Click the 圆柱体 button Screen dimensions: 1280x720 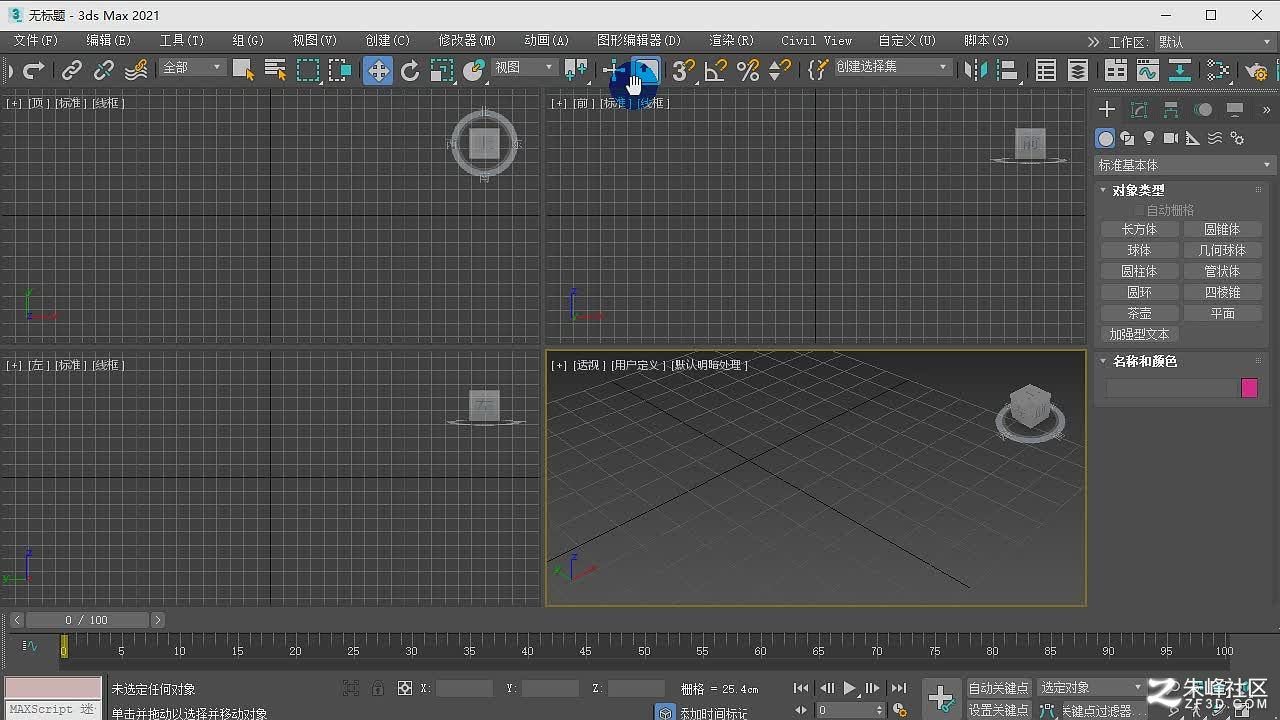(x=1139, y=271)
